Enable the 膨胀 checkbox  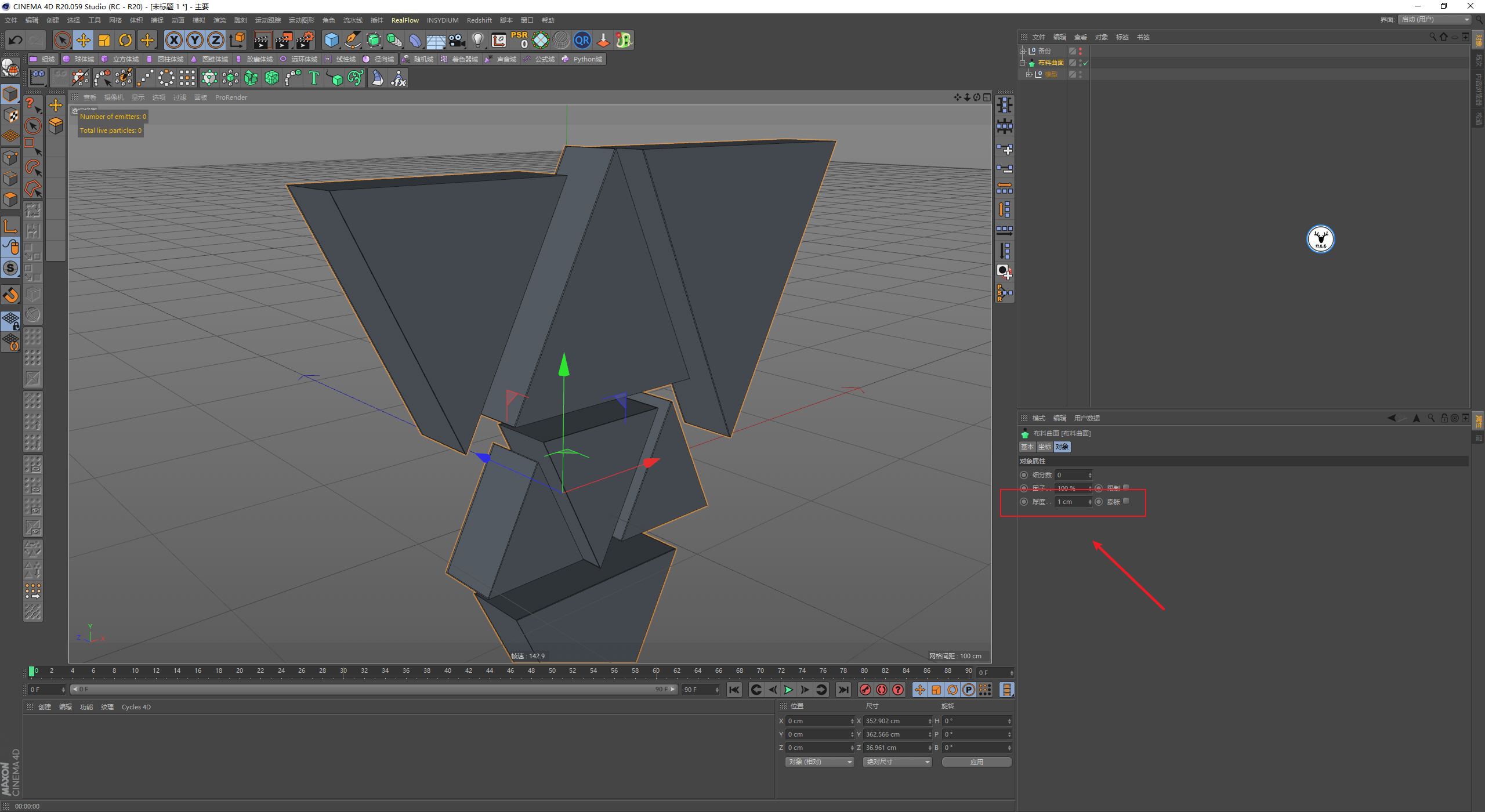point(1126,501)
